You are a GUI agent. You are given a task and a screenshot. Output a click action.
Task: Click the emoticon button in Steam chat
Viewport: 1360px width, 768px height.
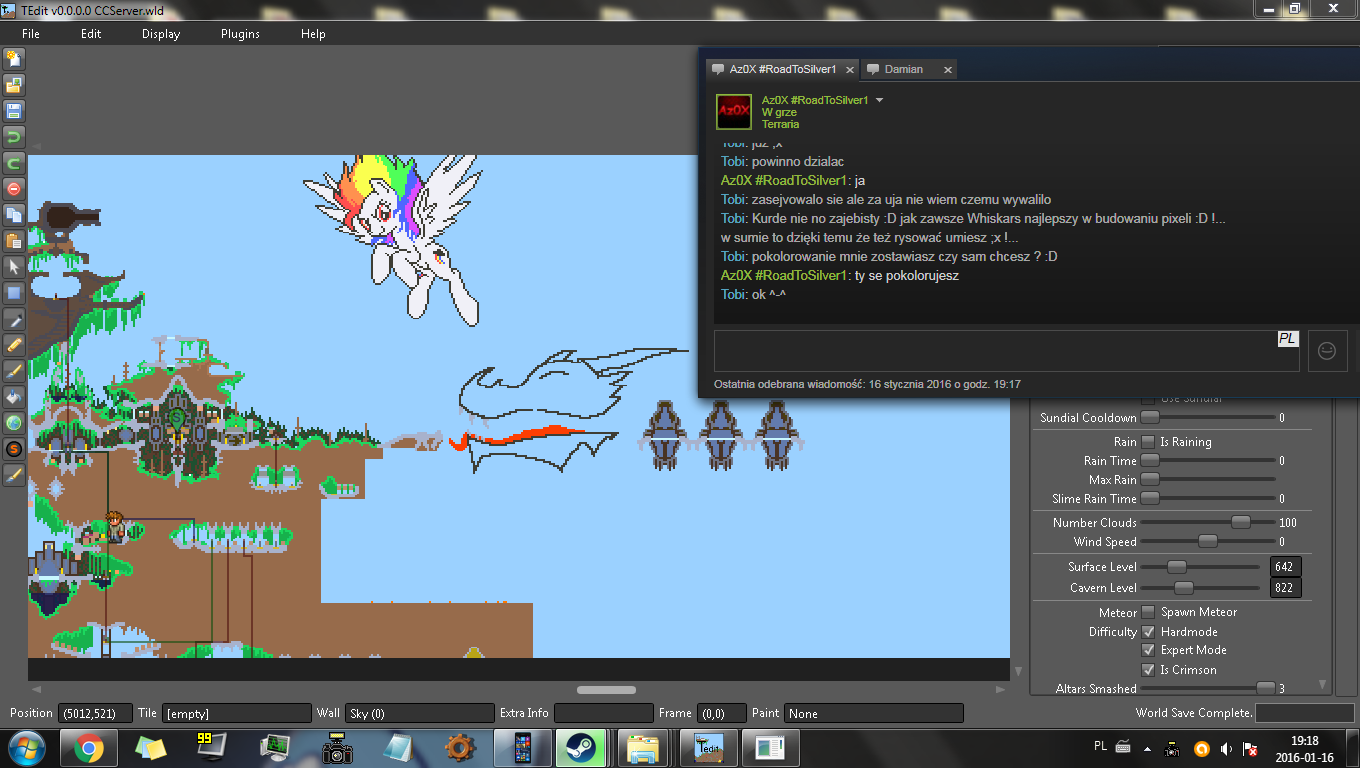click(1327, 351)
